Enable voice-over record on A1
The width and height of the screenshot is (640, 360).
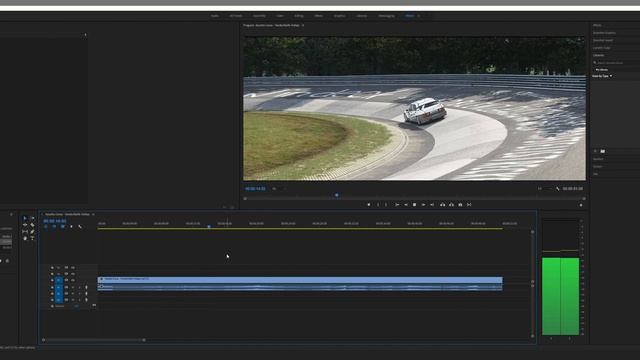click(86, 287)
